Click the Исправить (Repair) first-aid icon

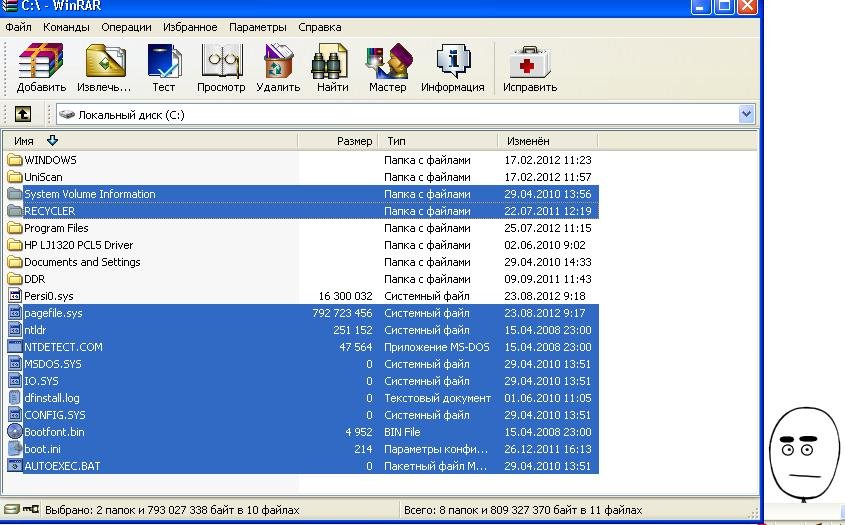pos(530,61)
